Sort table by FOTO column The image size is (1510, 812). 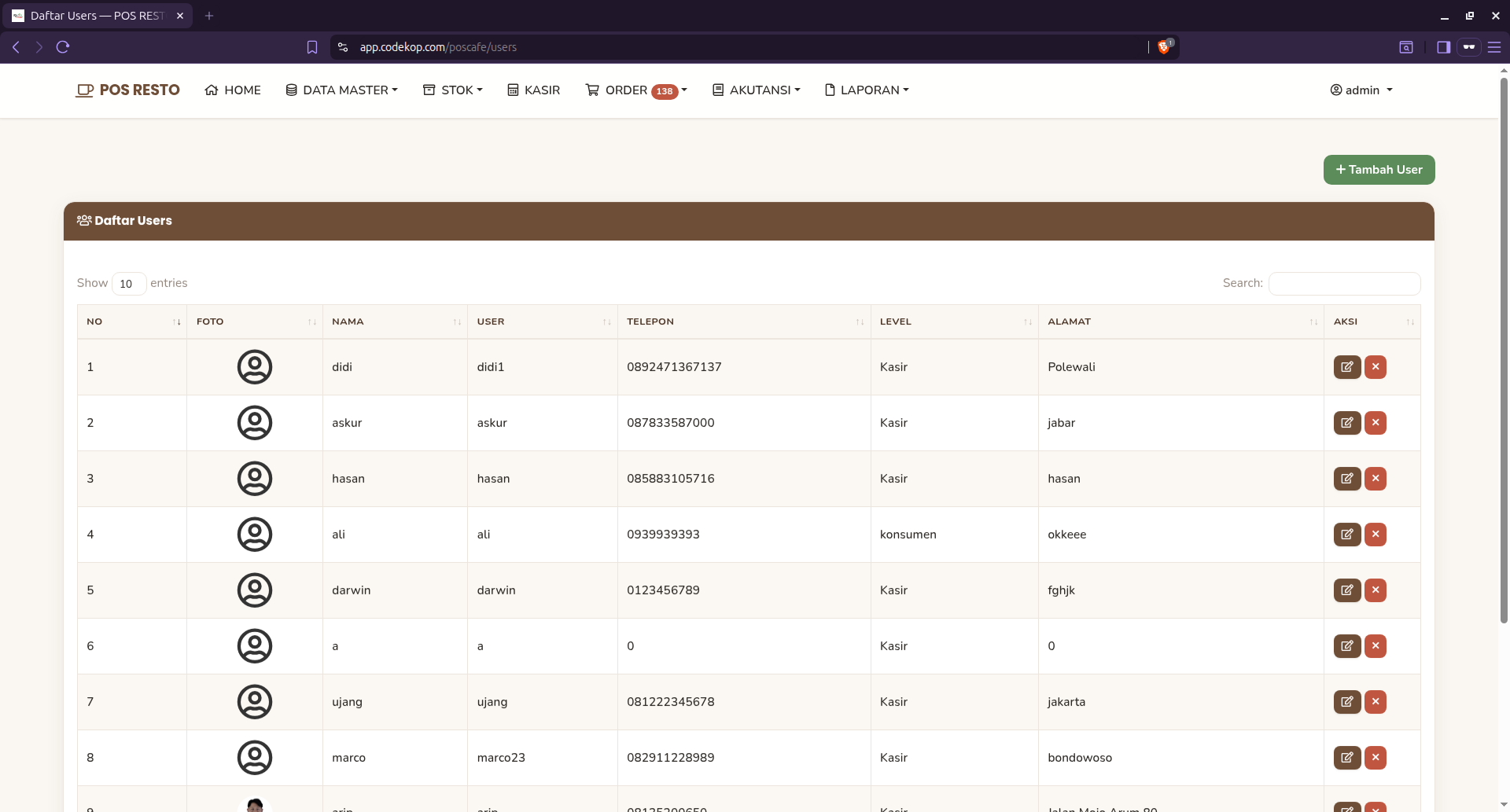point(255,321)
